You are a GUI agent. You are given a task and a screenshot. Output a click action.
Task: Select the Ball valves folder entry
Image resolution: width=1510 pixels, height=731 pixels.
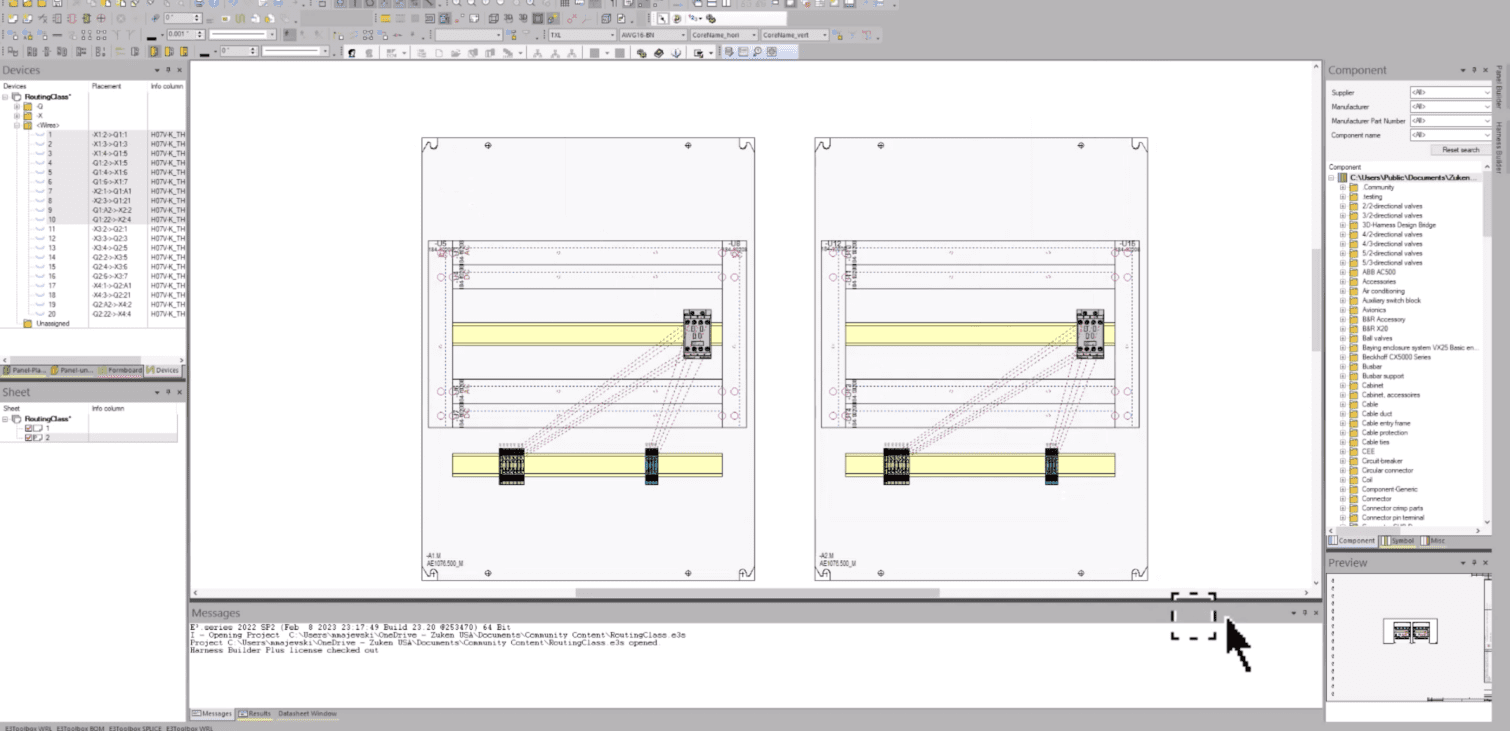1377,338
